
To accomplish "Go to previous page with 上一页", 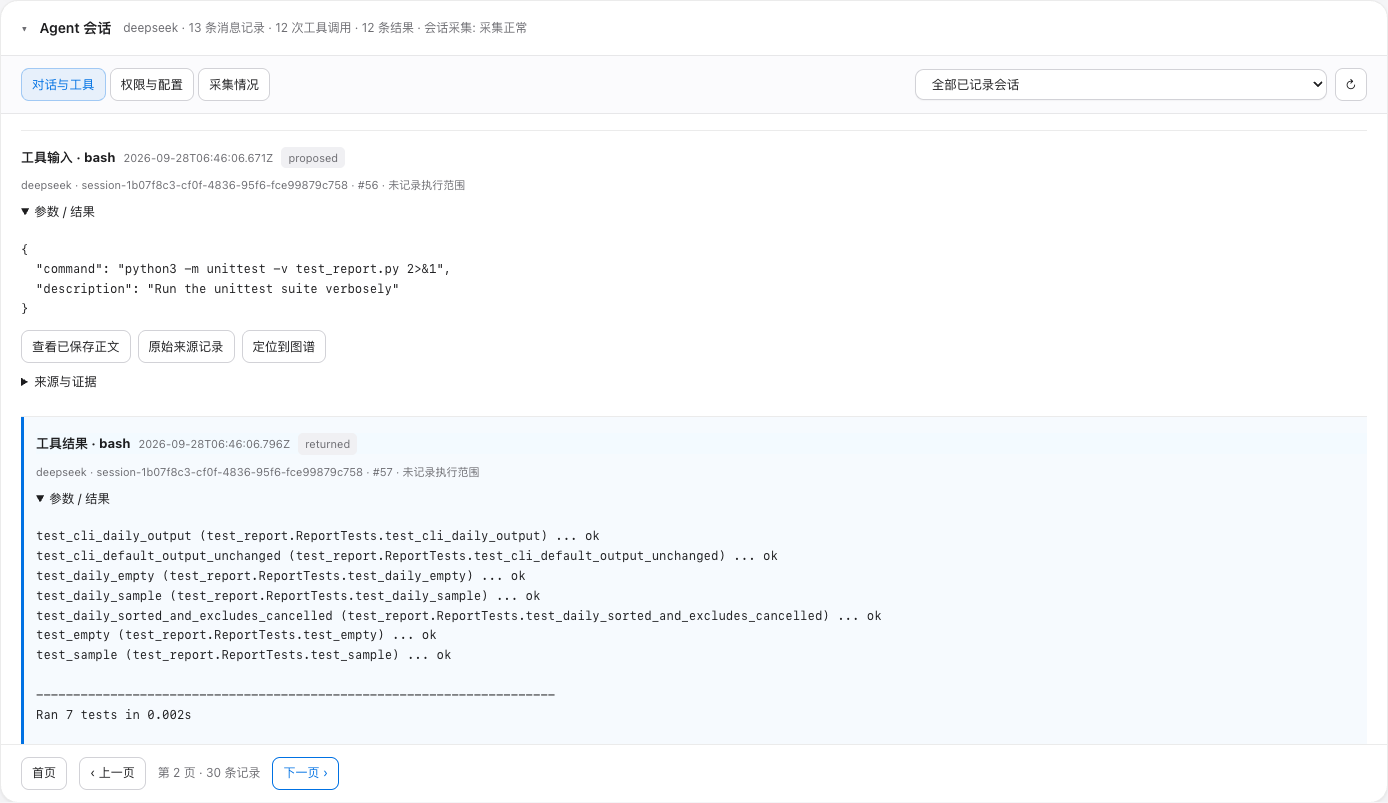I will tap(112, 773).
